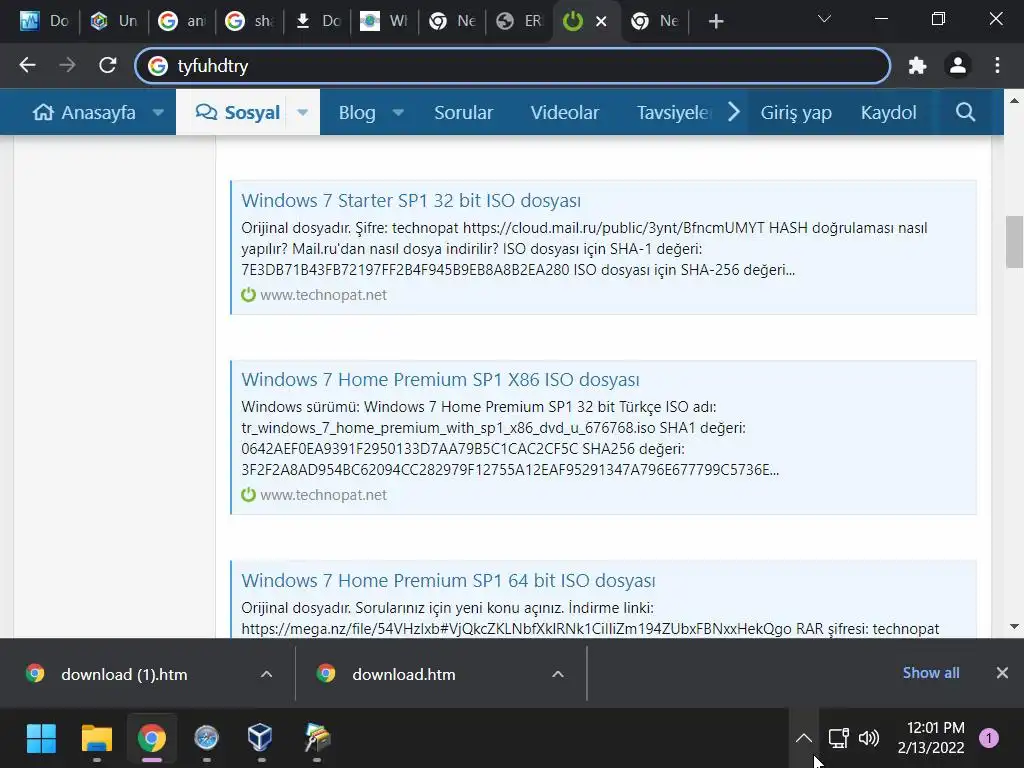The image size is (1024, 768).
Task: Open the Chrome profile avatar
Action: tap(957, 65)
